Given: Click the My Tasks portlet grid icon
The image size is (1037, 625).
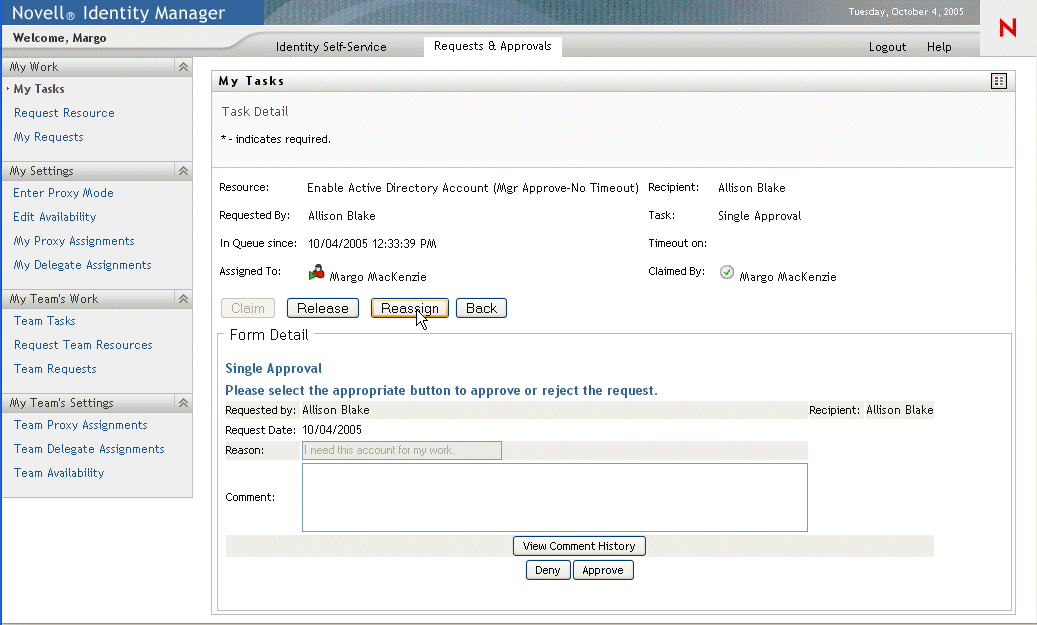Looking at the screenshot, I should point(999,81).
